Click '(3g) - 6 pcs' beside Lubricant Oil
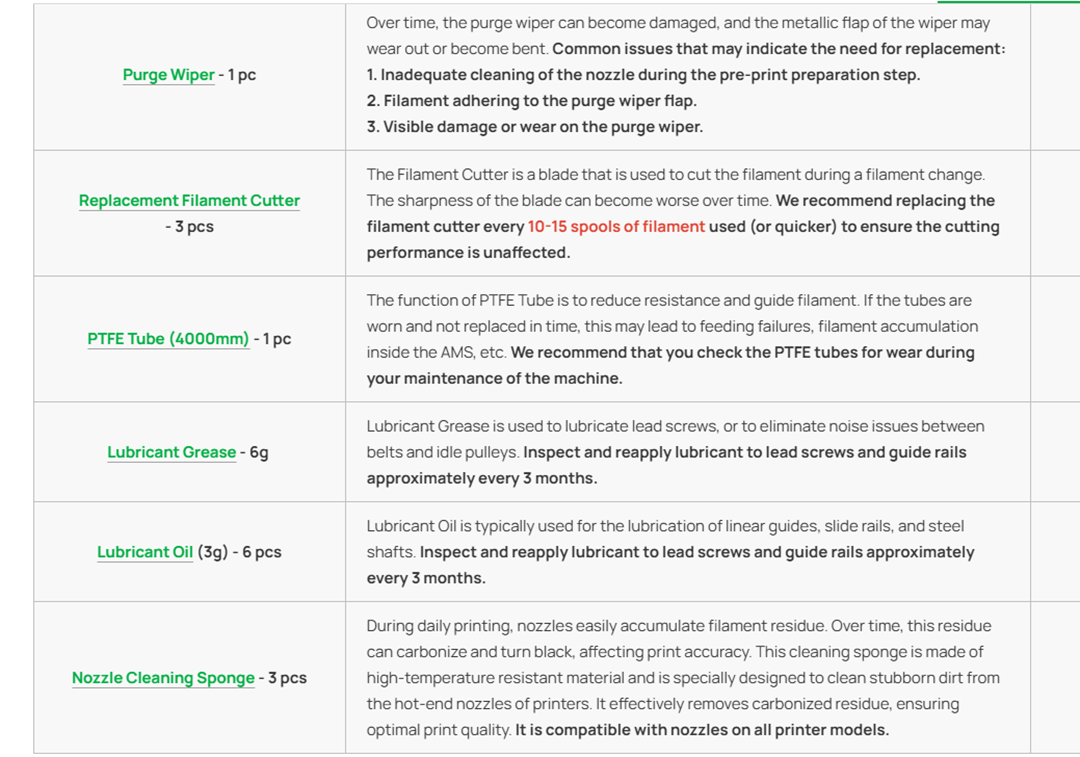The width and height of the screenshot is (1080, 757). 240,552
